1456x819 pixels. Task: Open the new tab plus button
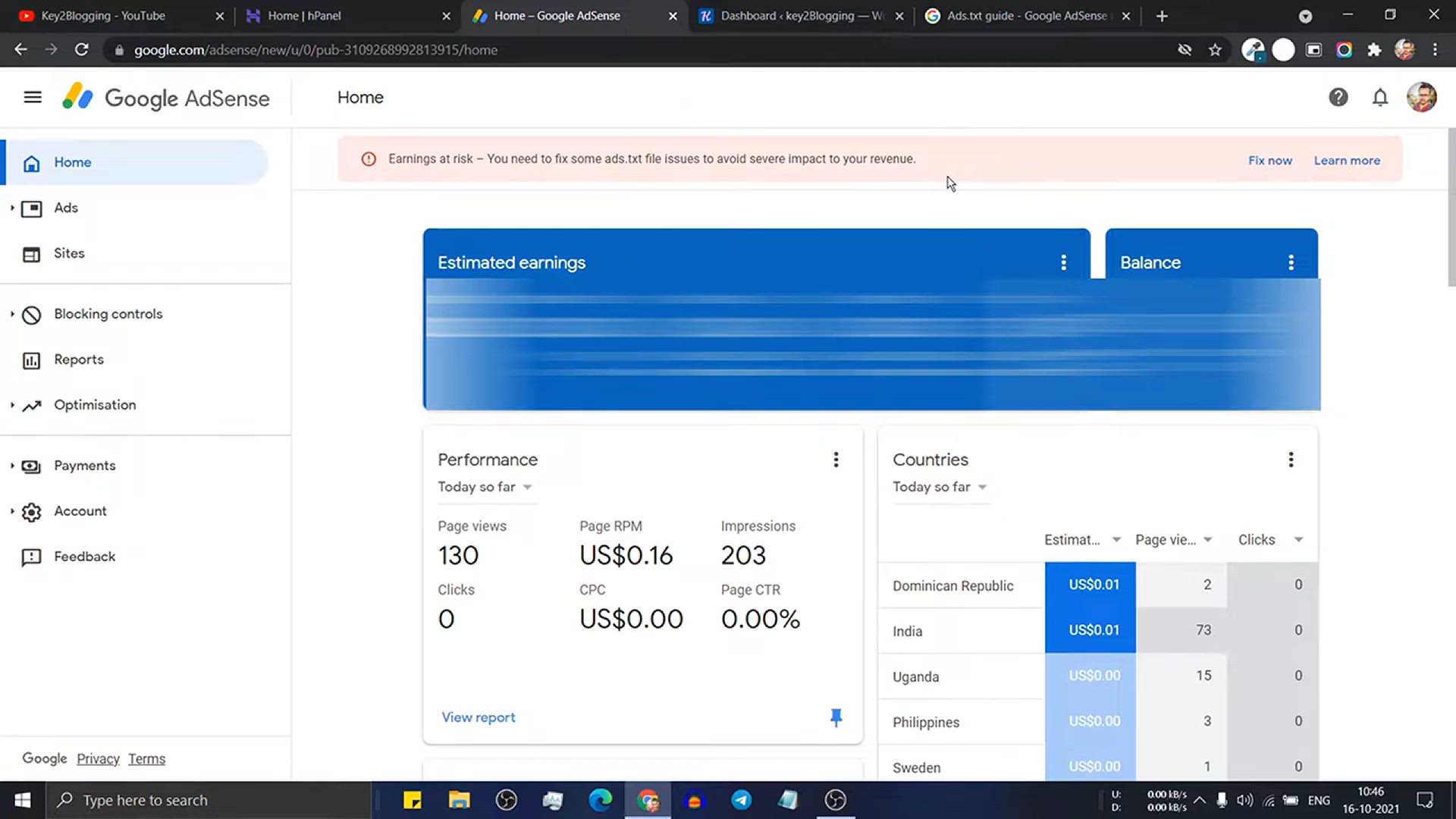[1162, 16]
